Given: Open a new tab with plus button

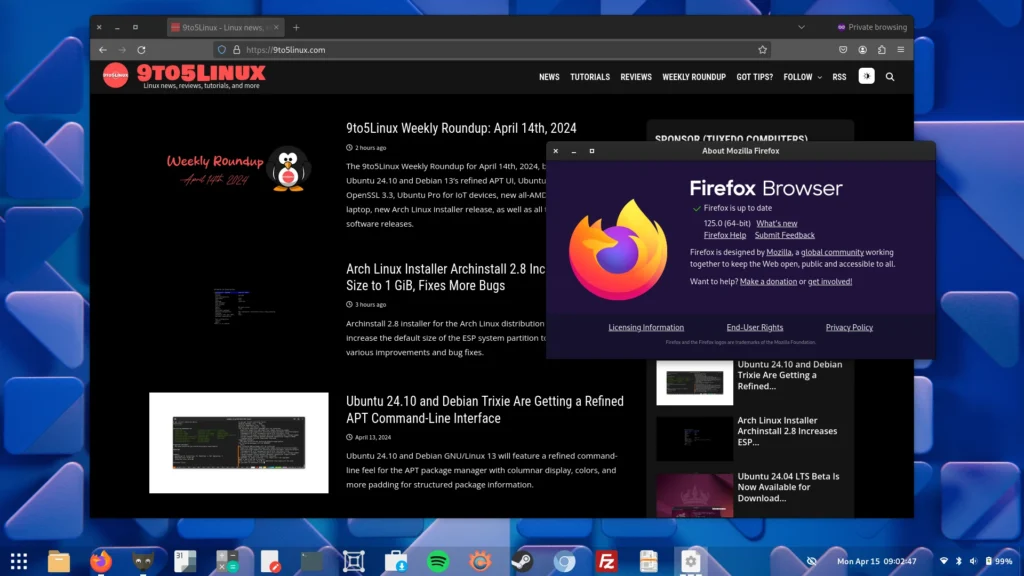Looking at the screenshot, I should pyautogui.click(x=296, y=27).
